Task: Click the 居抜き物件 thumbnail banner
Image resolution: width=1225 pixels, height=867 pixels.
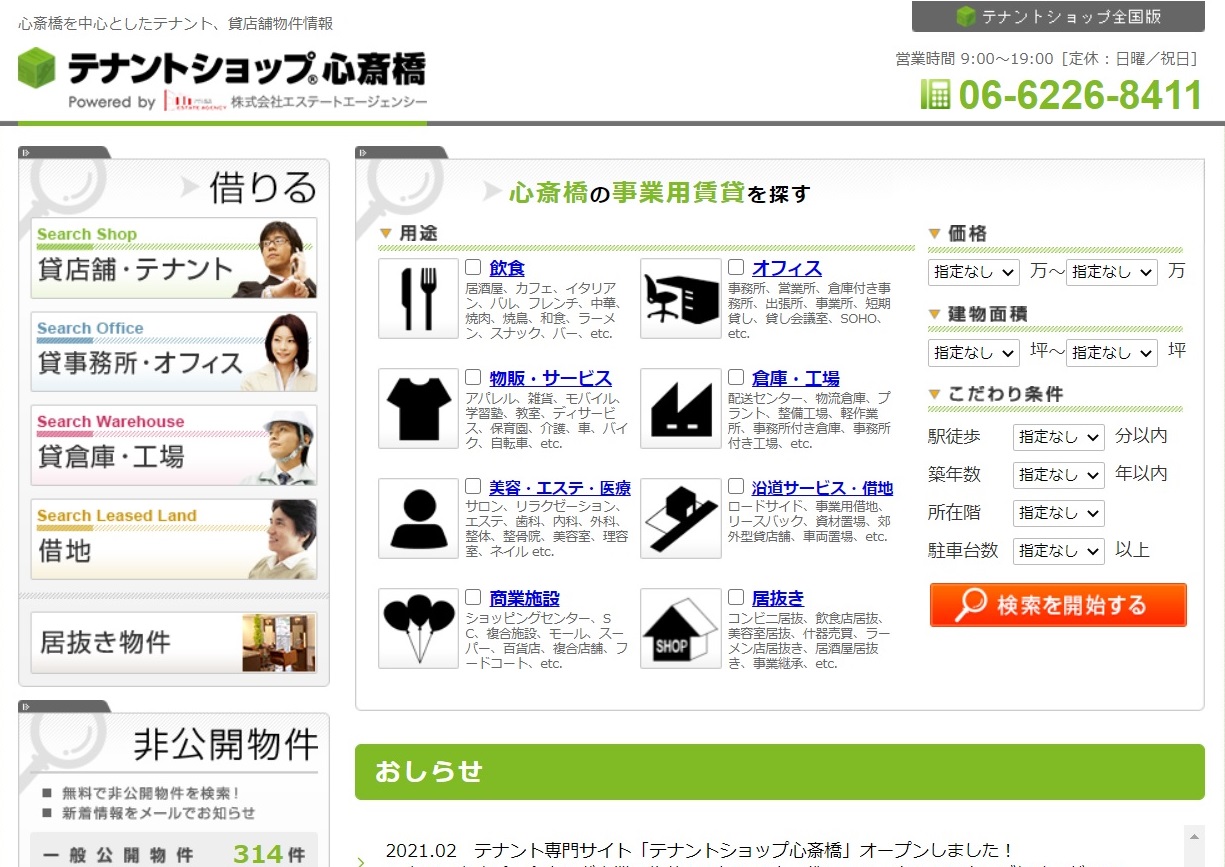Action: coord(174,642)
